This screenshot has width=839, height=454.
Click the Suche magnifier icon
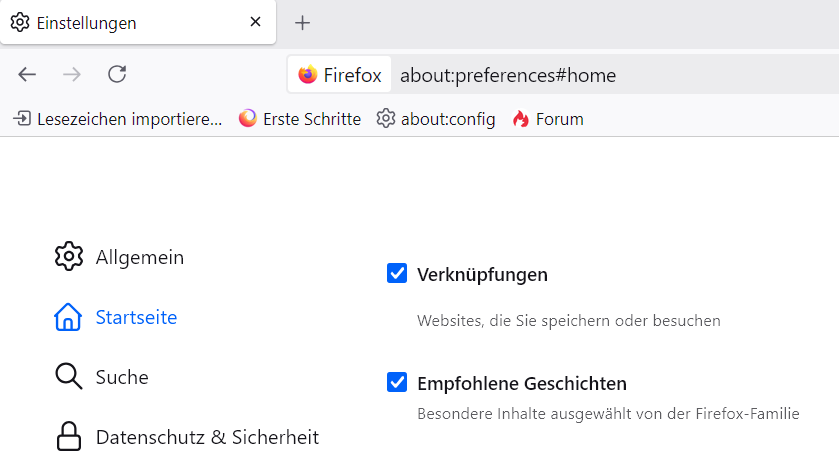[68, 377]
